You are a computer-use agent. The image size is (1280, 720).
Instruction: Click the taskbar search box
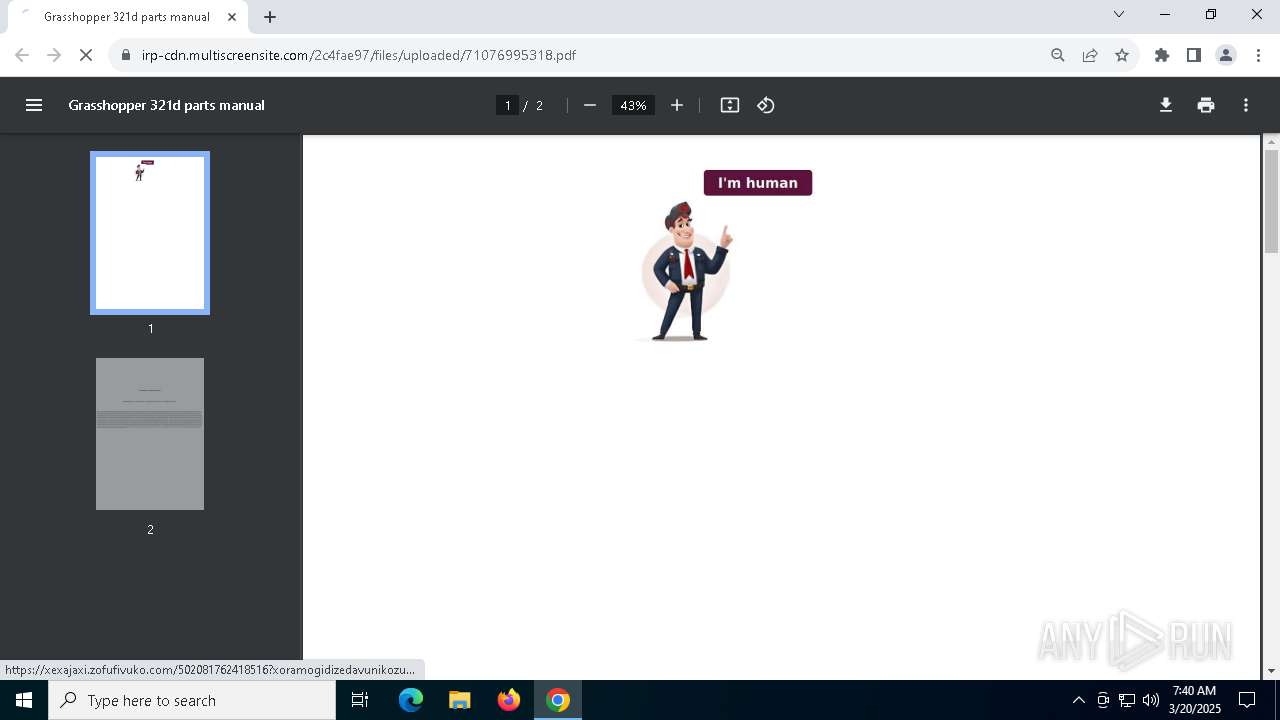(192, 700)
